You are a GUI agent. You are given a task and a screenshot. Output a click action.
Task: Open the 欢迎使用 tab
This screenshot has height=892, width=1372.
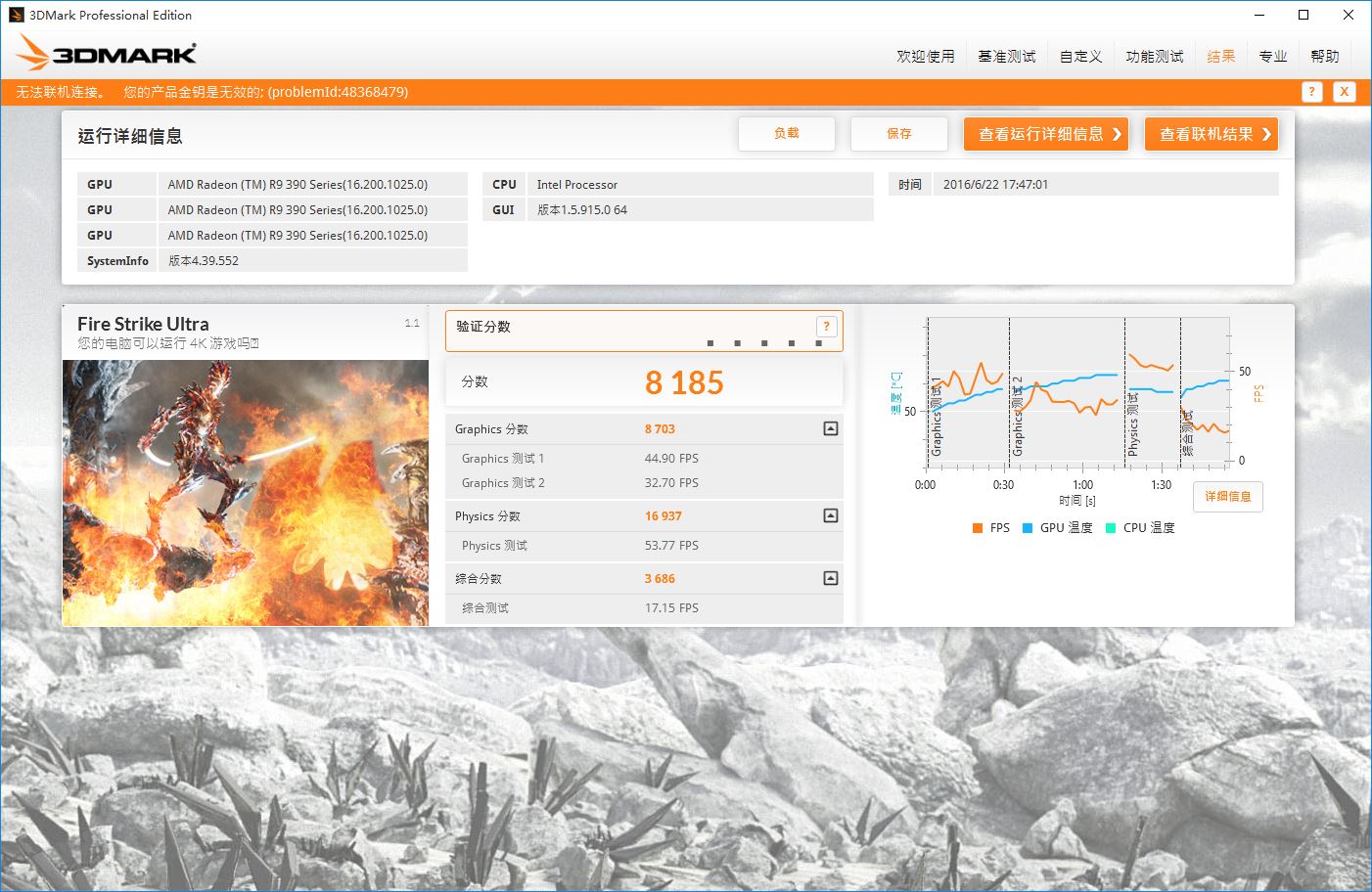(x=925, y=57)
